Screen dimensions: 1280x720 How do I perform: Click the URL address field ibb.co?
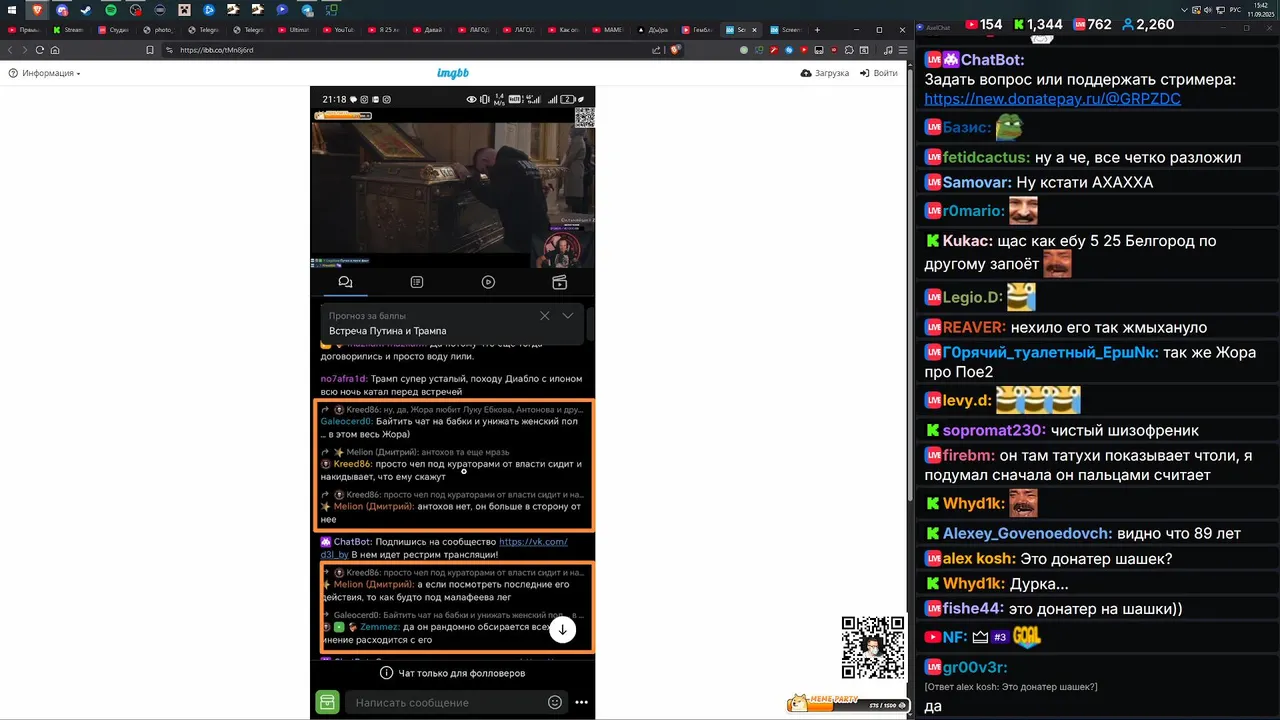click(400, 50)
